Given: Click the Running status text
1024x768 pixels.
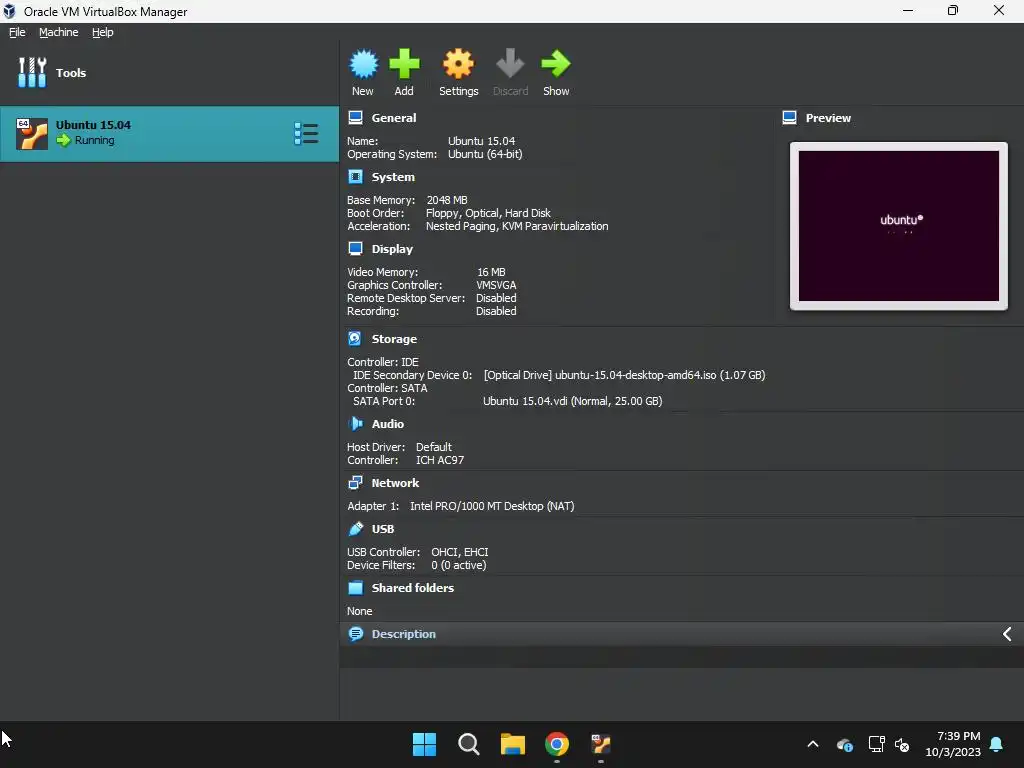Looking at the screenshot, I should tap(95, 140).
